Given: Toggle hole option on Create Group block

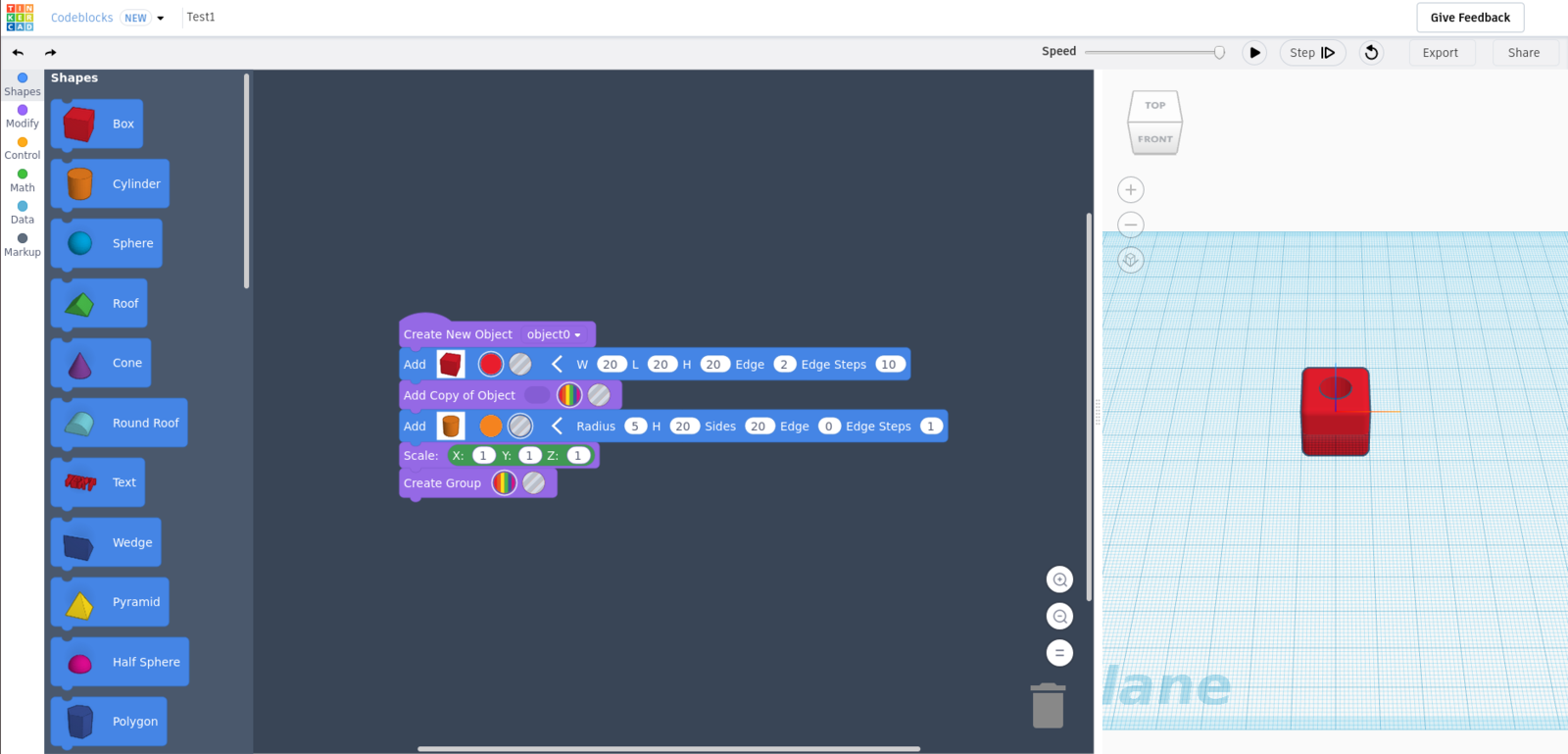Looking at the screenshot, I should pyautogui.click(x=534, y=483).
